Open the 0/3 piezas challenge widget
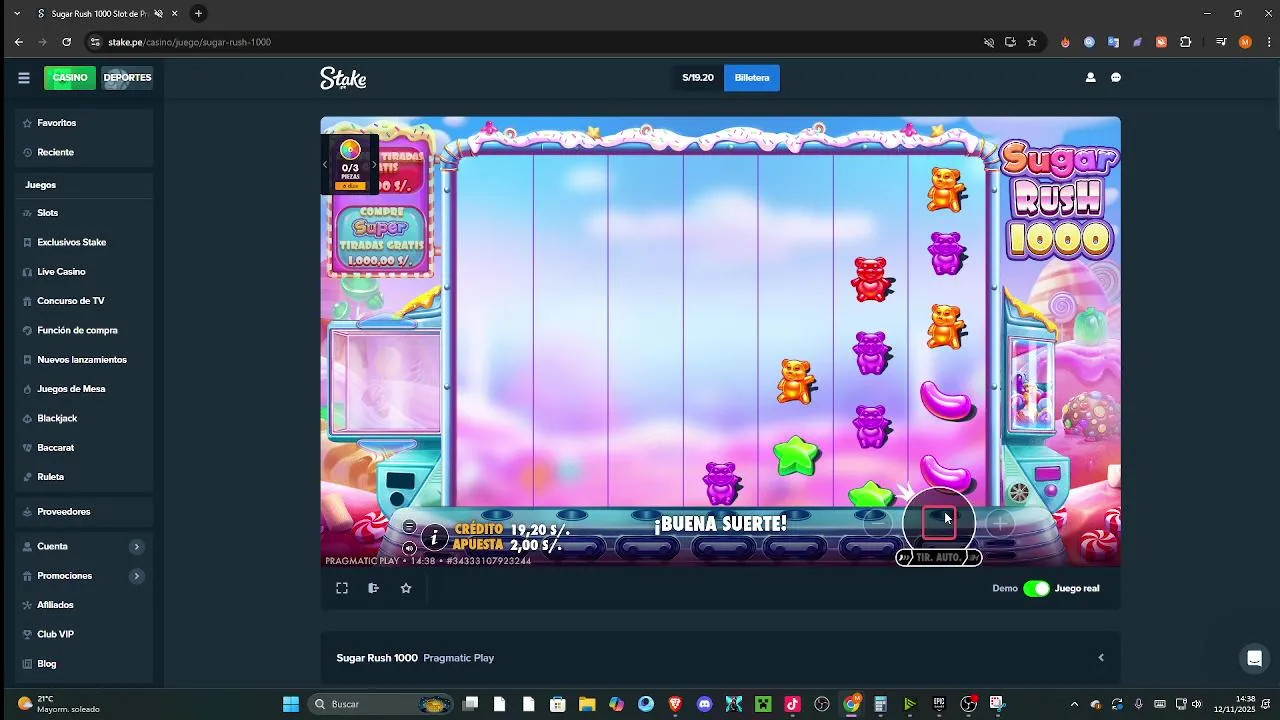Image resolution: width=1280 pixels, height=720 pixels. 350,164
